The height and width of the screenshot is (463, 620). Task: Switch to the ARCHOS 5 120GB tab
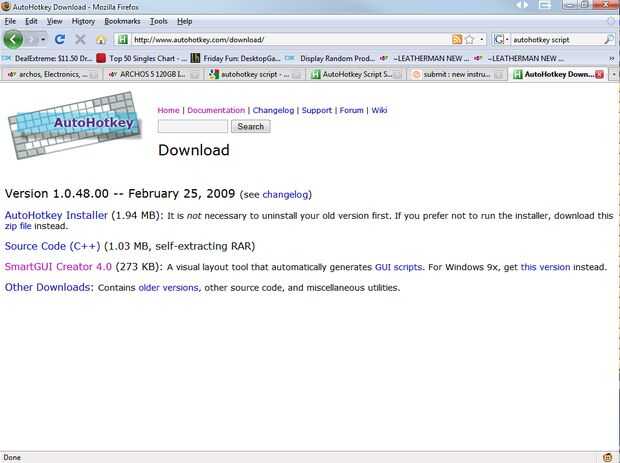coord(154,74)
